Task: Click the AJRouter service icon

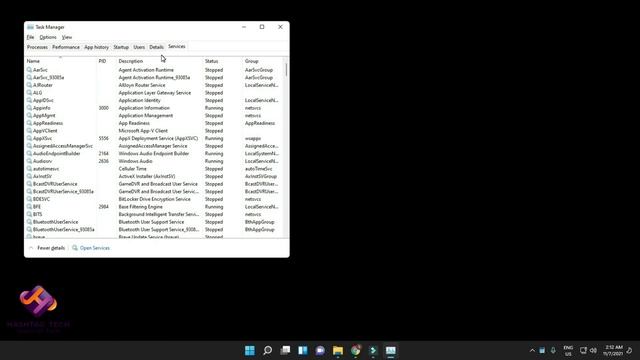Action: (x=29, y=85)
